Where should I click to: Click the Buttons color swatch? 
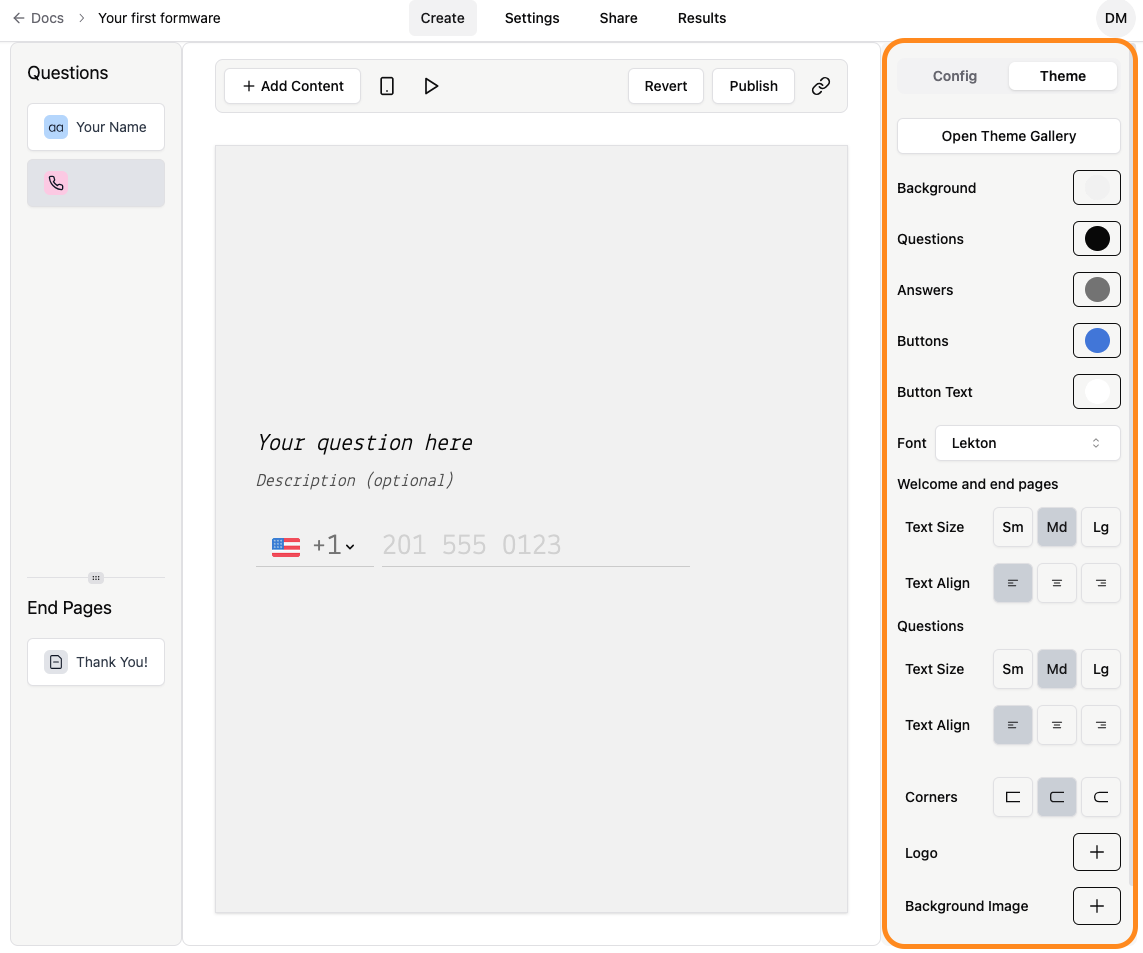click(1096, 340)
